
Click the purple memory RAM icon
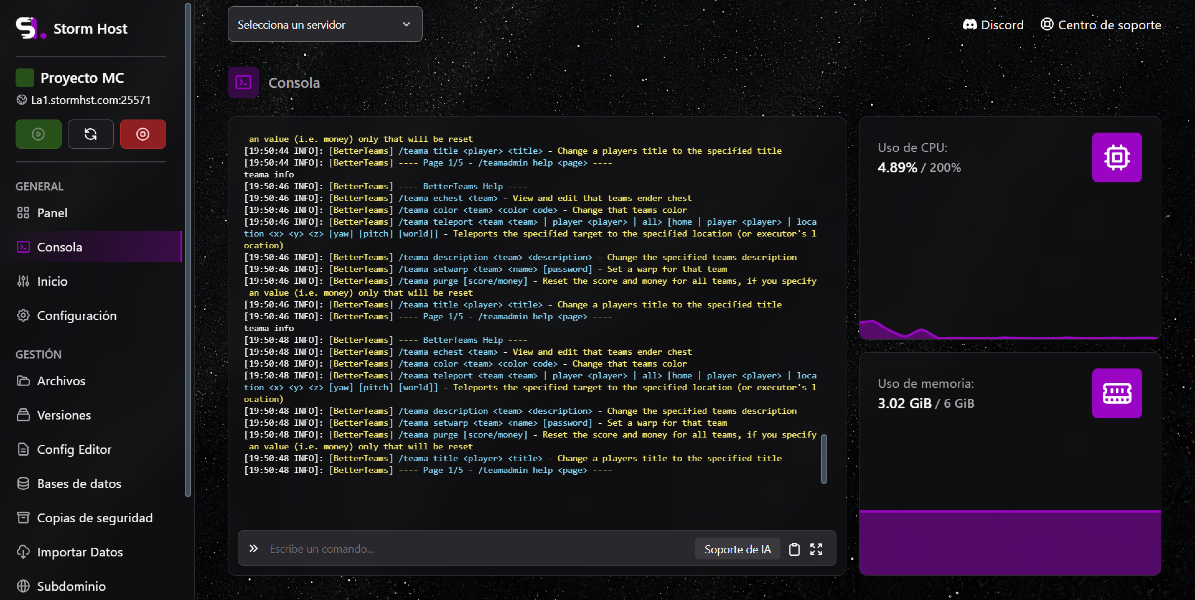(x=1116, y=393)
